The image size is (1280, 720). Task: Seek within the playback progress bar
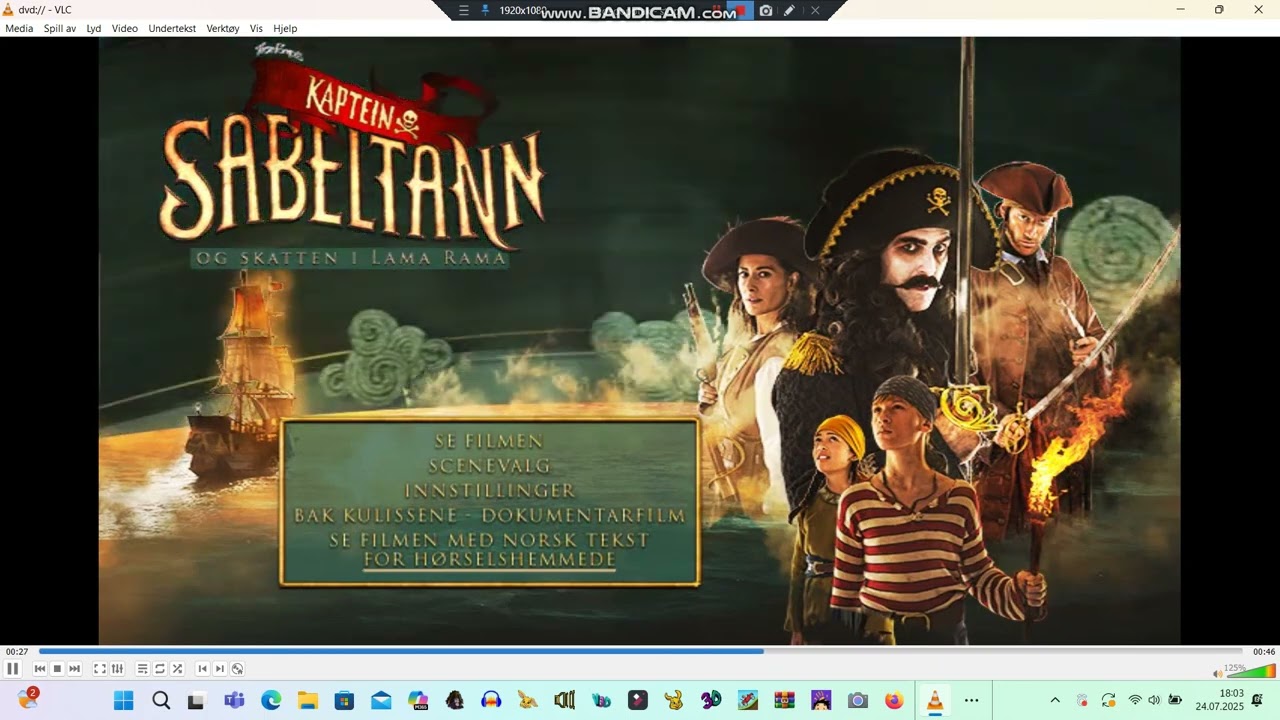click(640, 651)
